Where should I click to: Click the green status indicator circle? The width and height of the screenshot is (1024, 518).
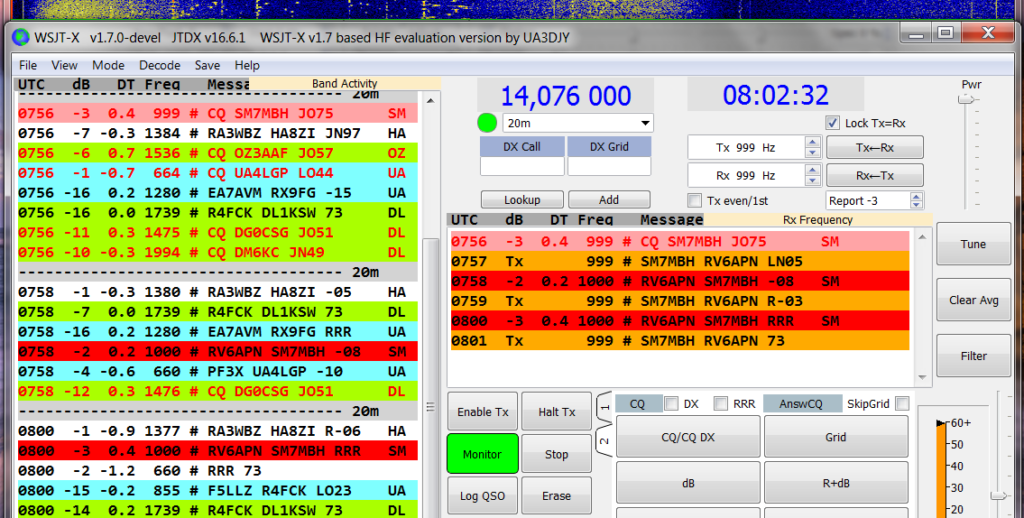point(487,123)
